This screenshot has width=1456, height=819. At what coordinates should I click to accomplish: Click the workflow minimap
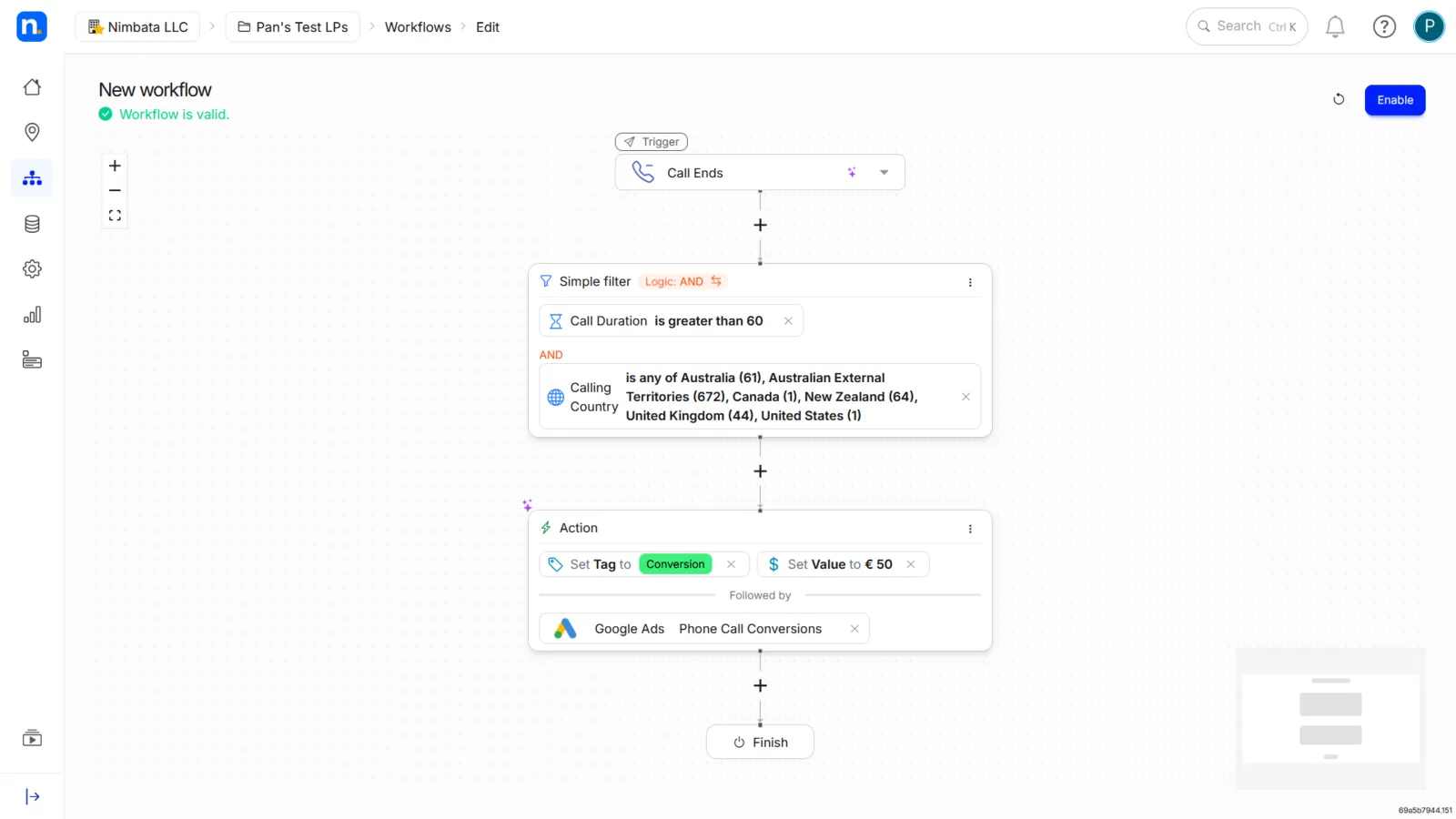(1330, 719)
